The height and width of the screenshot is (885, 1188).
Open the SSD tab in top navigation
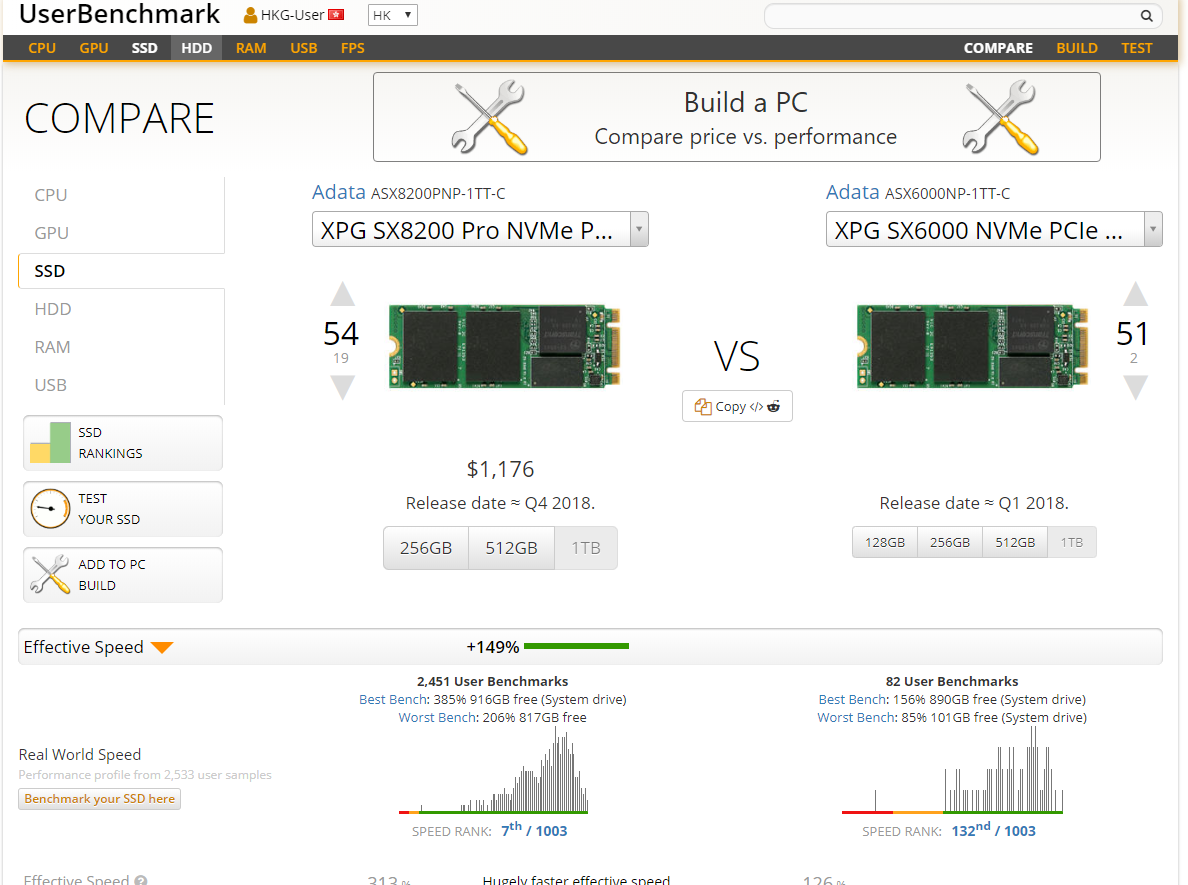pos(145,48)
